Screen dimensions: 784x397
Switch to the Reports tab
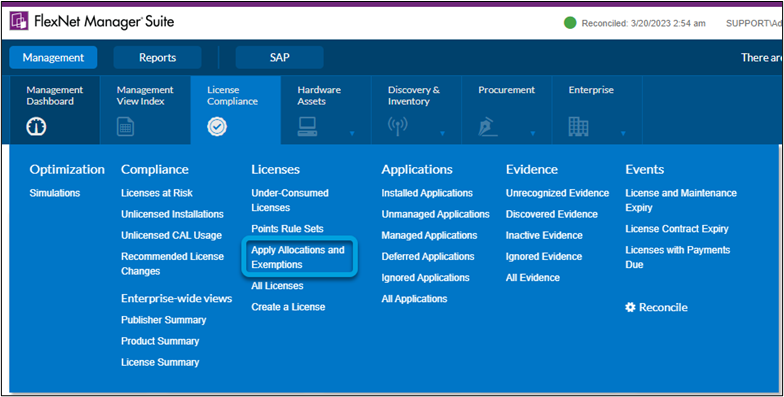click(x=158, y=58)
